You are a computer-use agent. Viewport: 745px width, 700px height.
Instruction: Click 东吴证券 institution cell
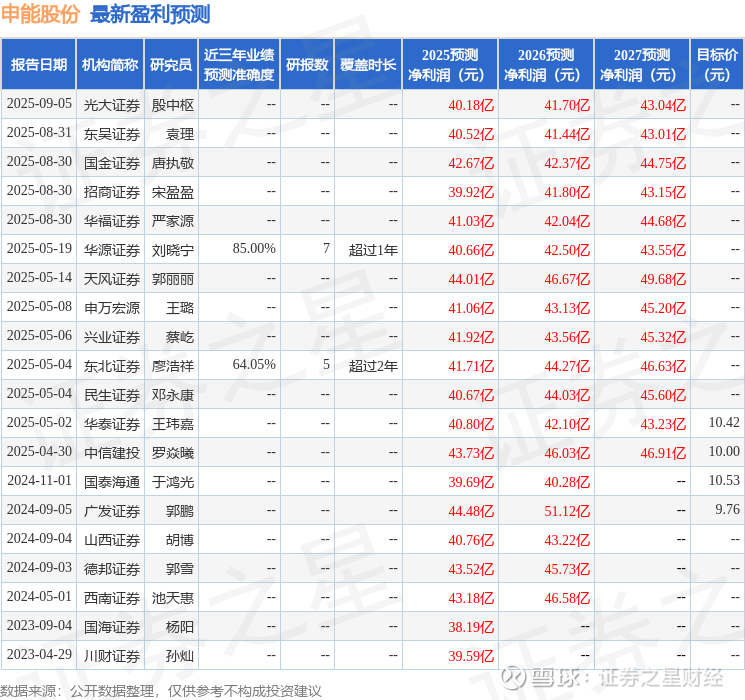pos(112,134)
